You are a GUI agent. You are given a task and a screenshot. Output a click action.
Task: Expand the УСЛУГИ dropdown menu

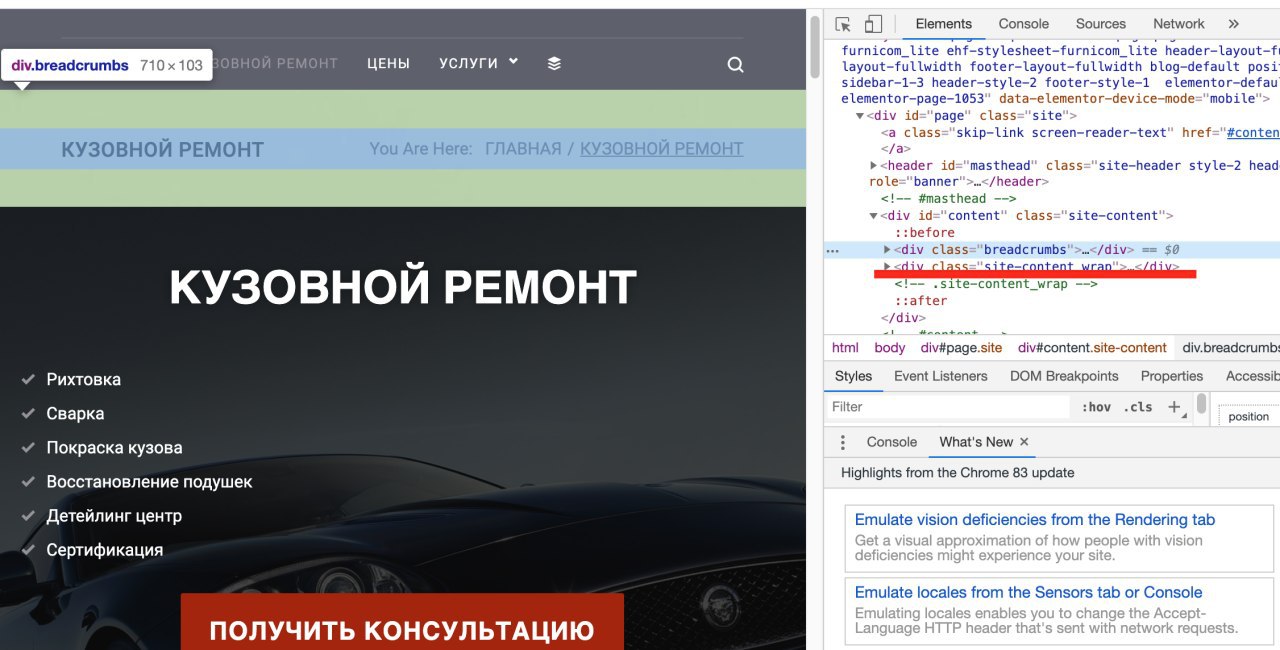478,63
